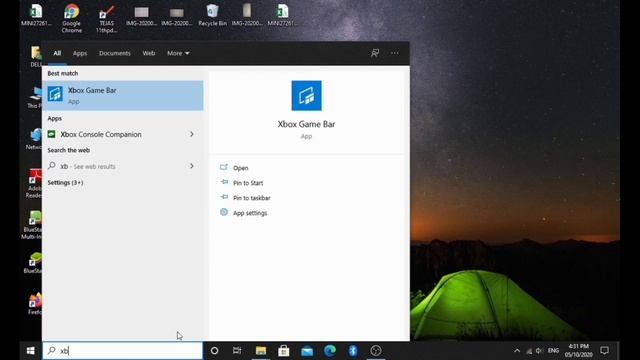
Task: Open the Action Center notification icon
Action: [x=604, y=351]
